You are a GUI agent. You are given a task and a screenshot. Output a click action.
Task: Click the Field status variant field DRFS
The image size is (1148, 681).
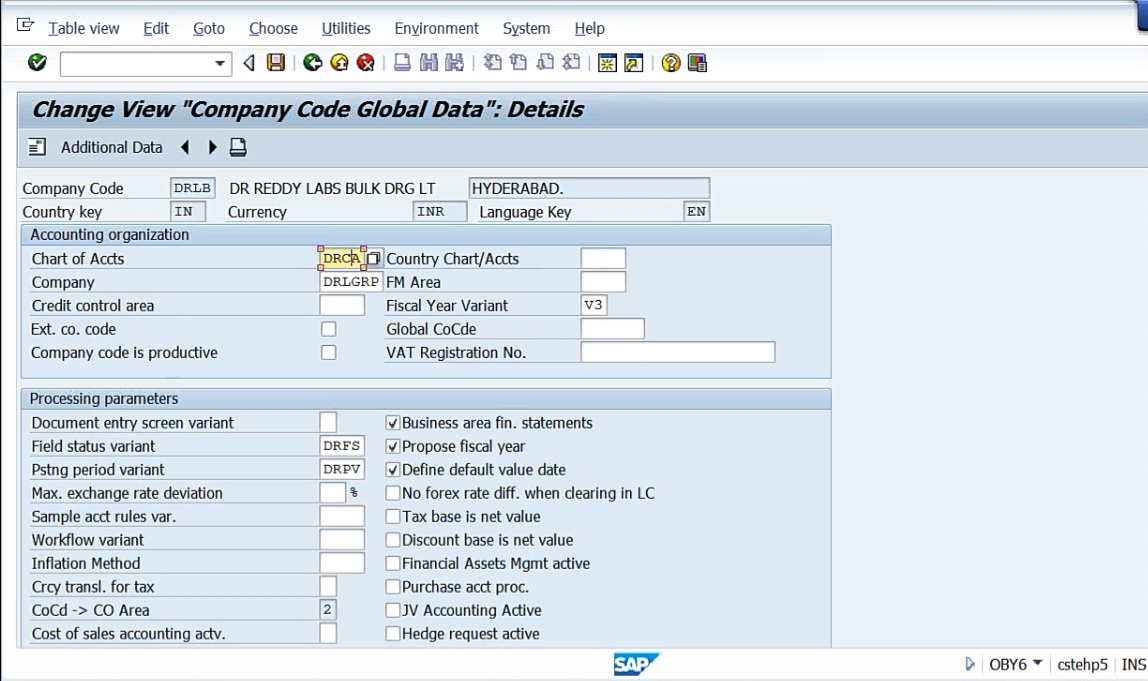[x=342, y=446]
